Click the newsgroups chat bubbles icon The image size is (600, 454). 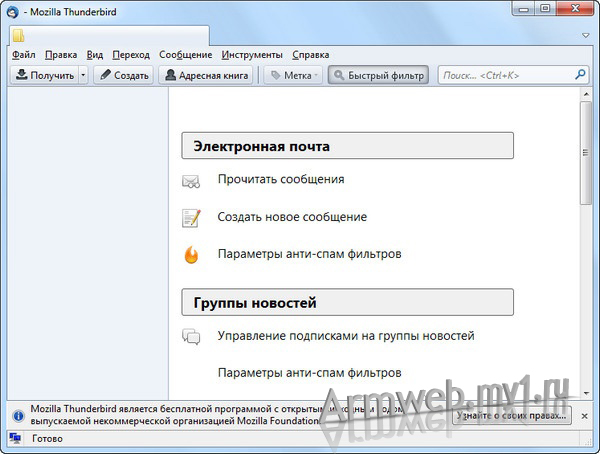[191, 336]
